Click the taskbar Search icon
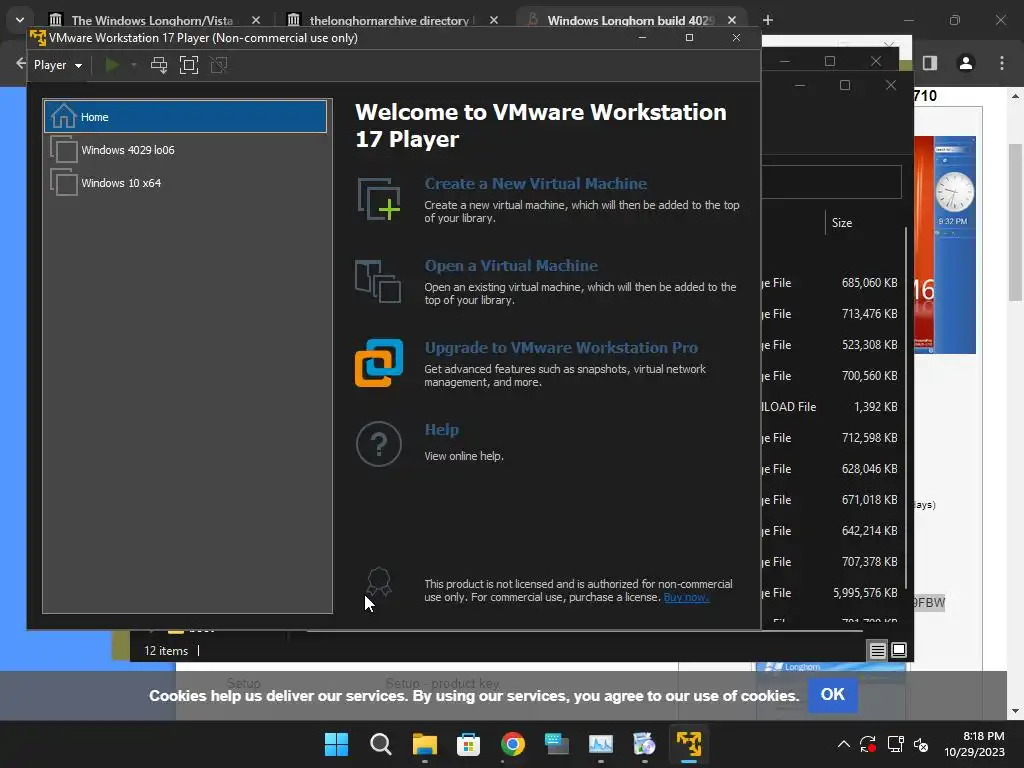The width and height of the screenshot is (1024, 768). (x=381, y=744)
